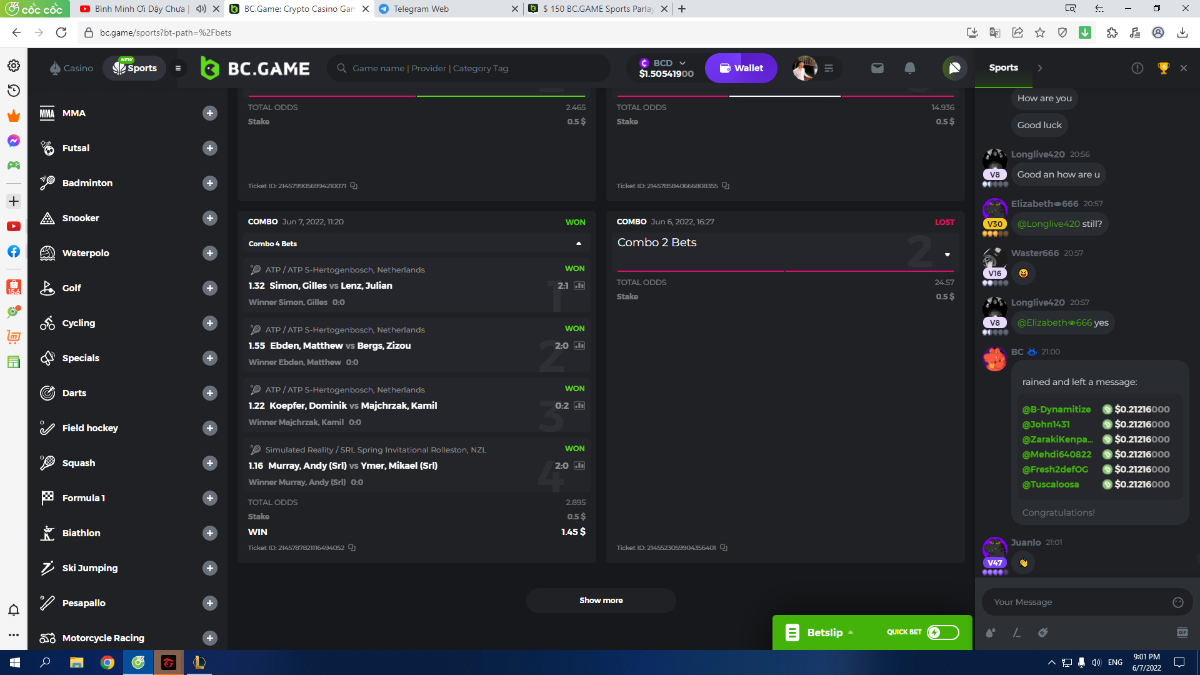
Task: Open match statistics for Simon vs Lenz
Action: [579, 286]
